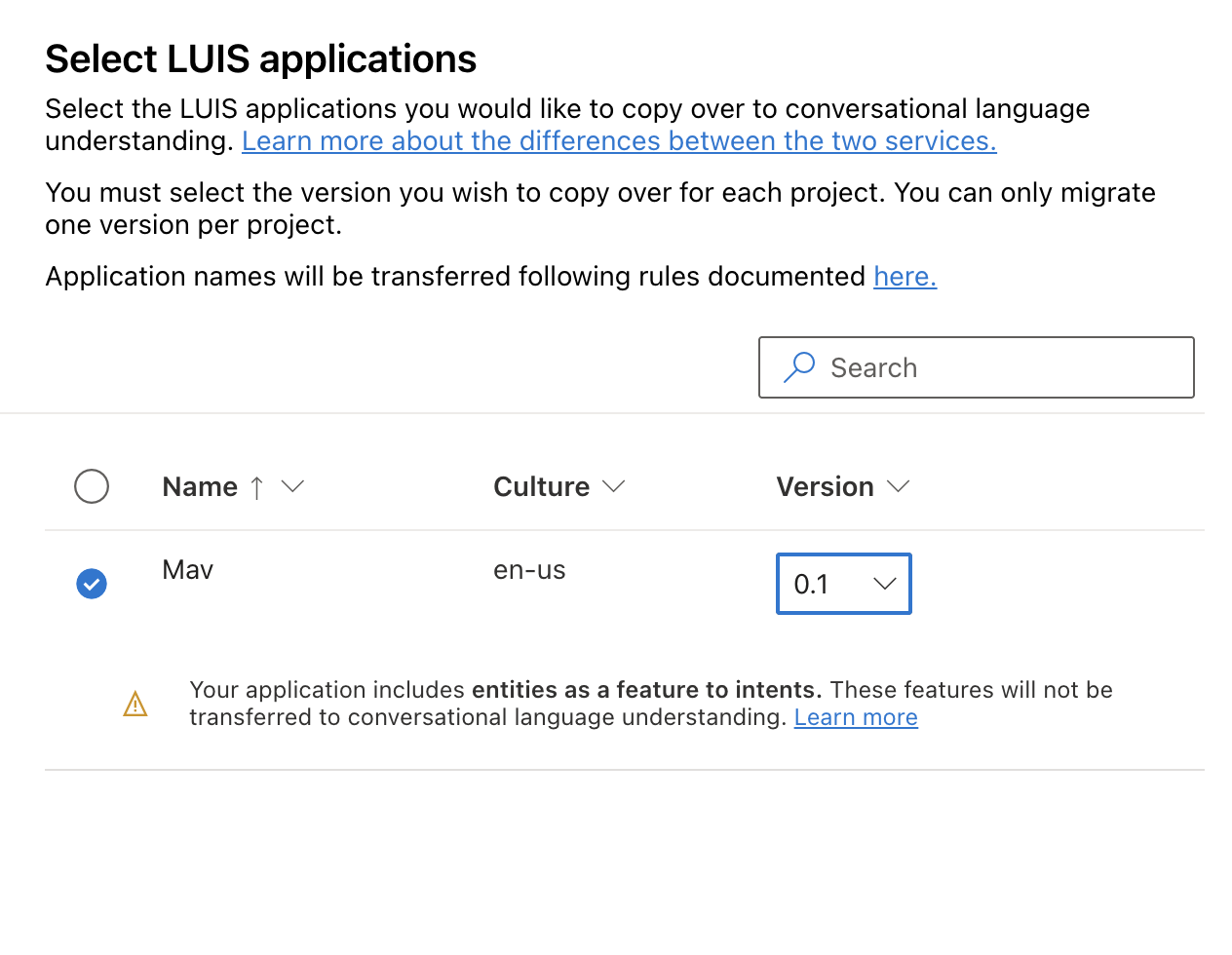
Task: Click the search magnifier icon
Action: [x=799, y=367]
